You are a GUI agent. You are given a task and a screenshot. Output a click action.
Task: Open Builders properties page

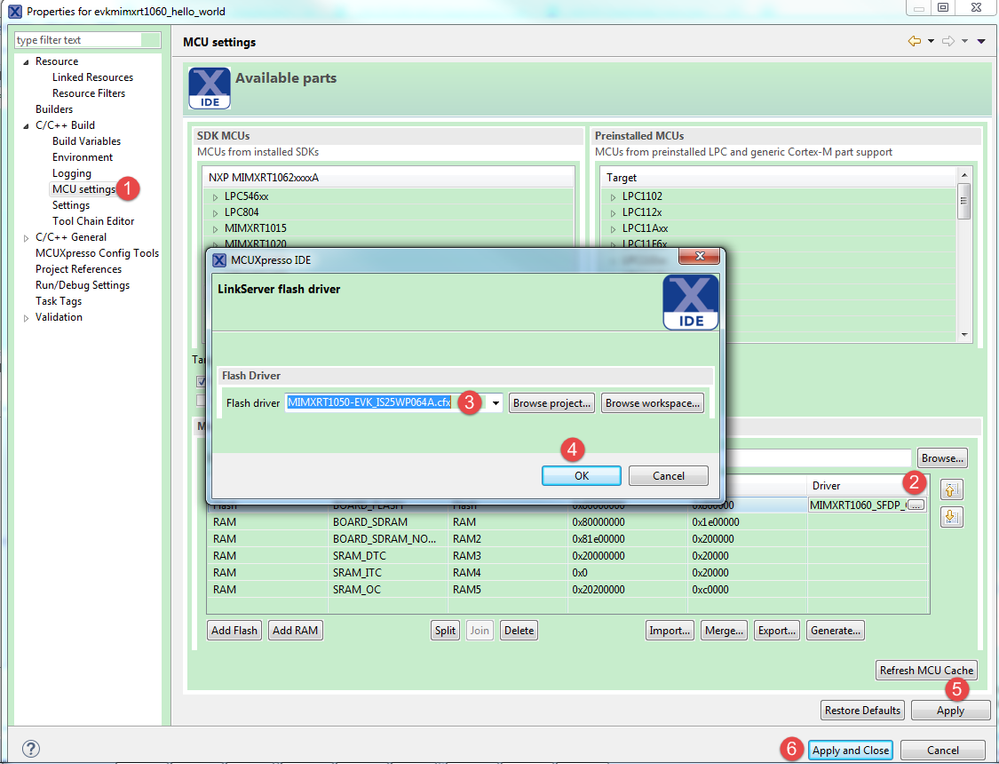54,109
